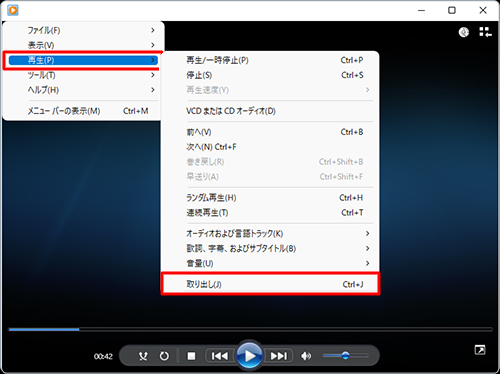Expand the 音量(U) submenu arrow
This screenshot has width=500, height=374.
click(x=367, y=263)
